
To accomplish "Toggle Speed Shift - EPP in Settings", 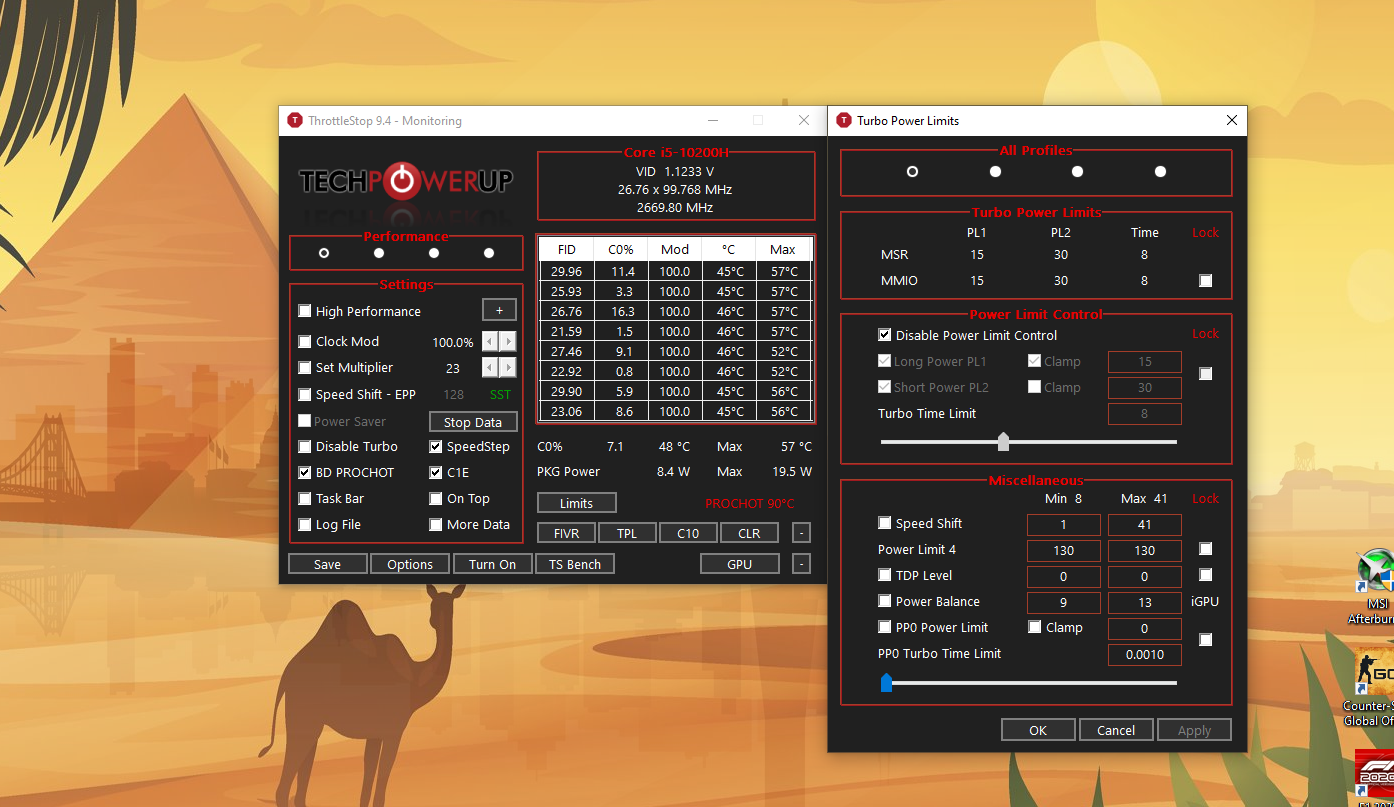I will pyautogui.click(x=305, y=394).
